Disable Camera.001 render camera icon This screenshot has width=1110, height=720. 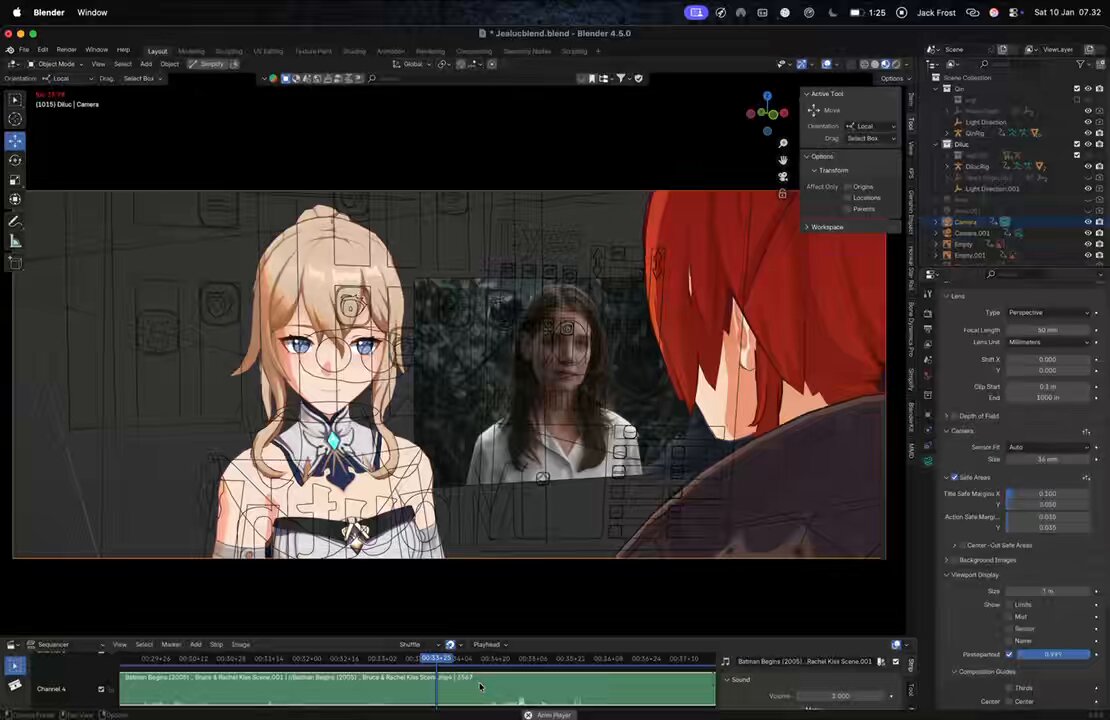1099,233
